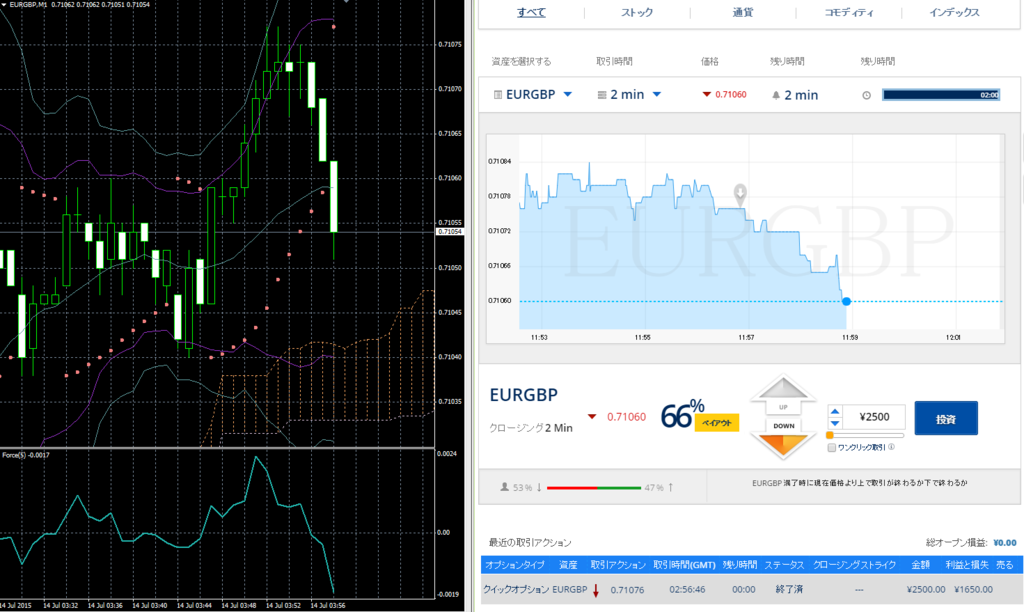Click the 取引時間(GMT) column header
Image resolution: width=1024 pixels, height=612 pixels.
(x=684, y=565)
